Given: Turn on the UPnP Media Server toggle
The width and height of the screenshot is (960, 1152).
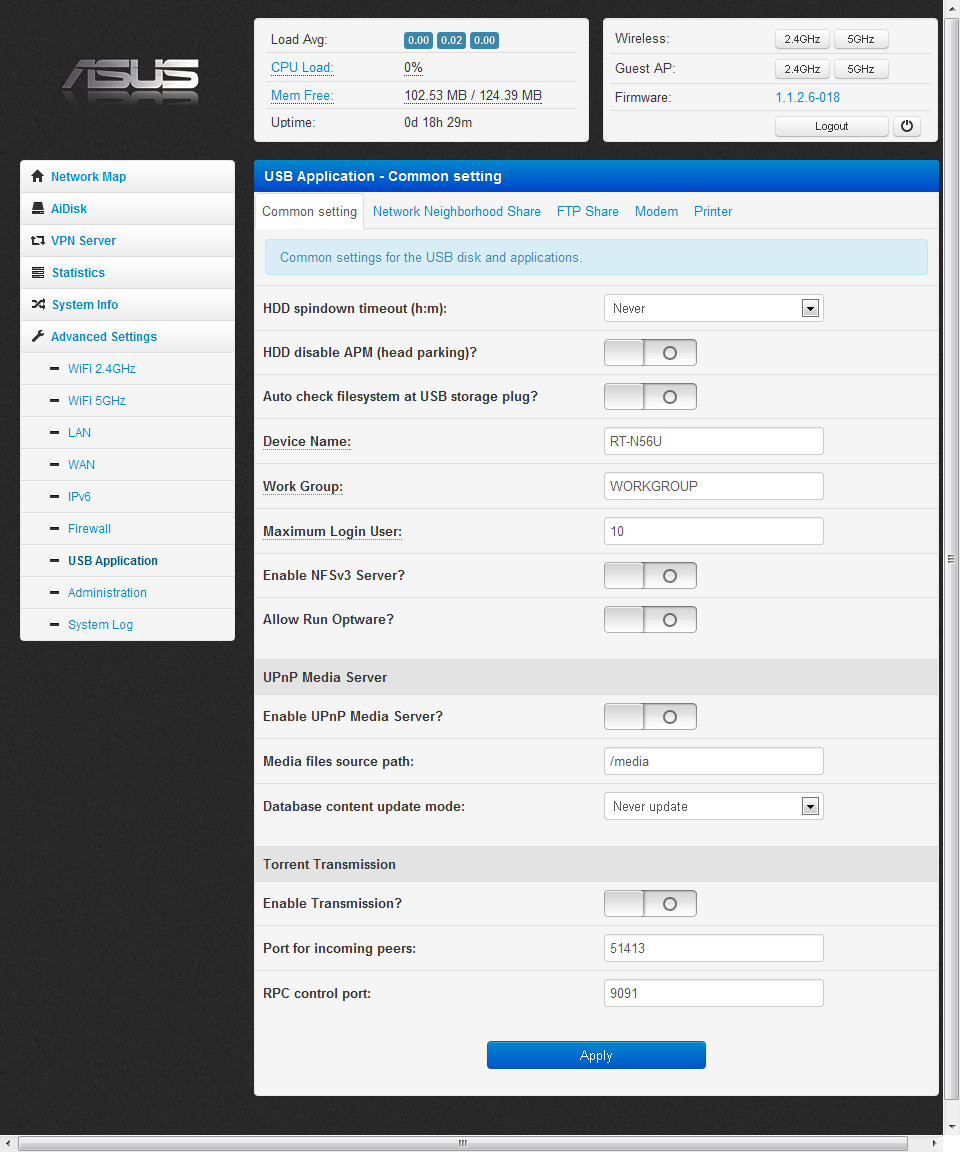Looking at the screenshot, I should coord(650,717).
